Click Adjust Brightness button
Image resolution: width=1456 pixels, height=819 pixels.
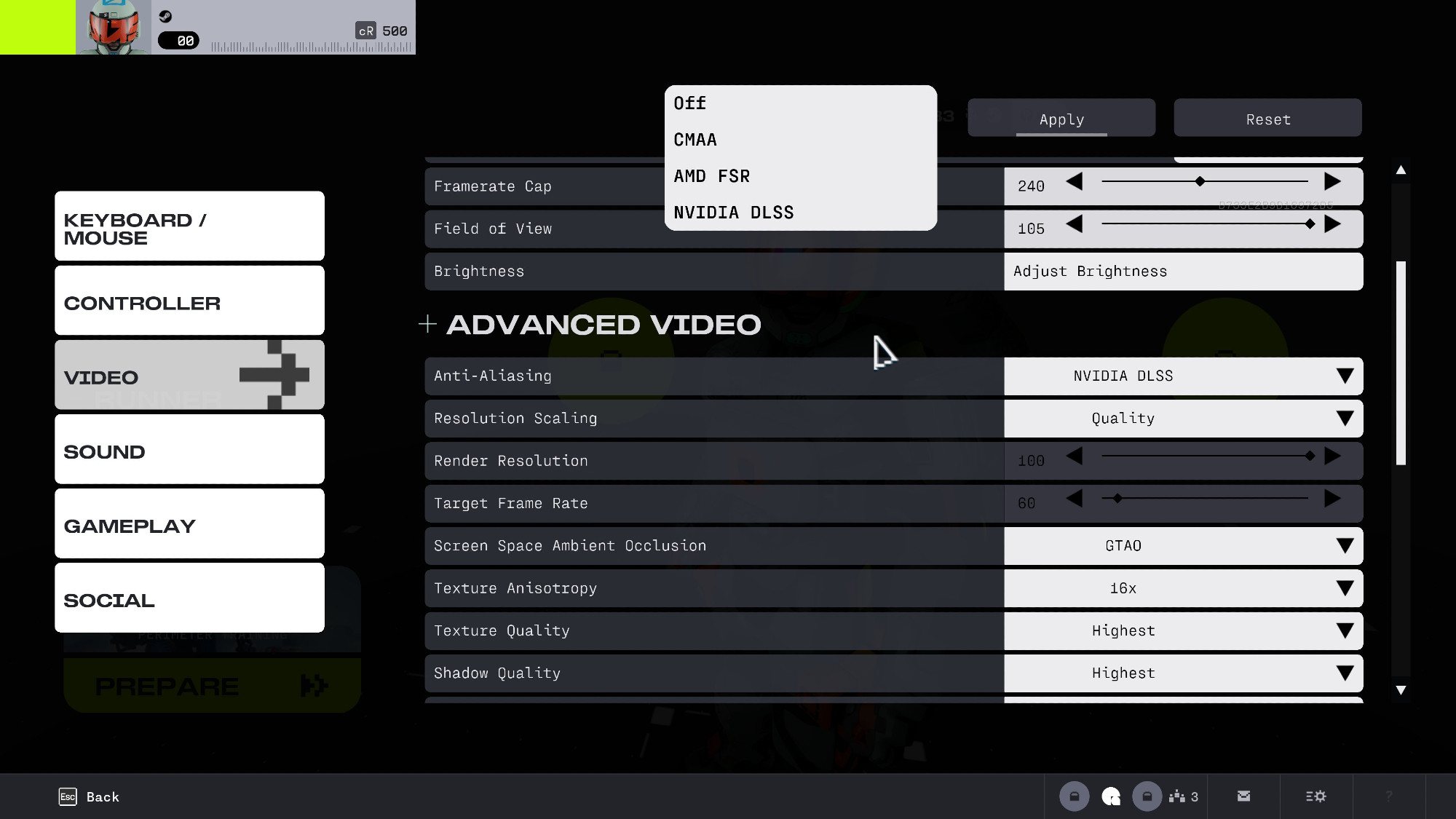1183,272
